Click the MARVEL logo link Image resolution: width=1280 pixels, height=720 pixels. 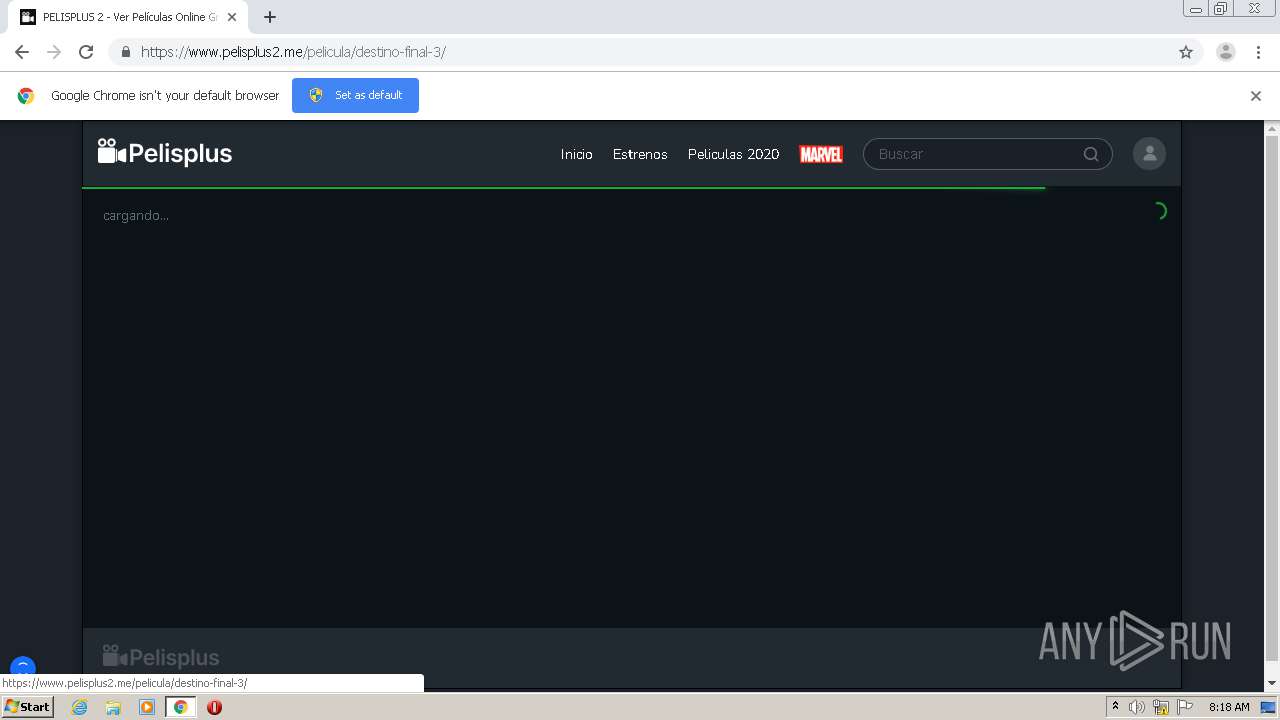tap(821, 154)
